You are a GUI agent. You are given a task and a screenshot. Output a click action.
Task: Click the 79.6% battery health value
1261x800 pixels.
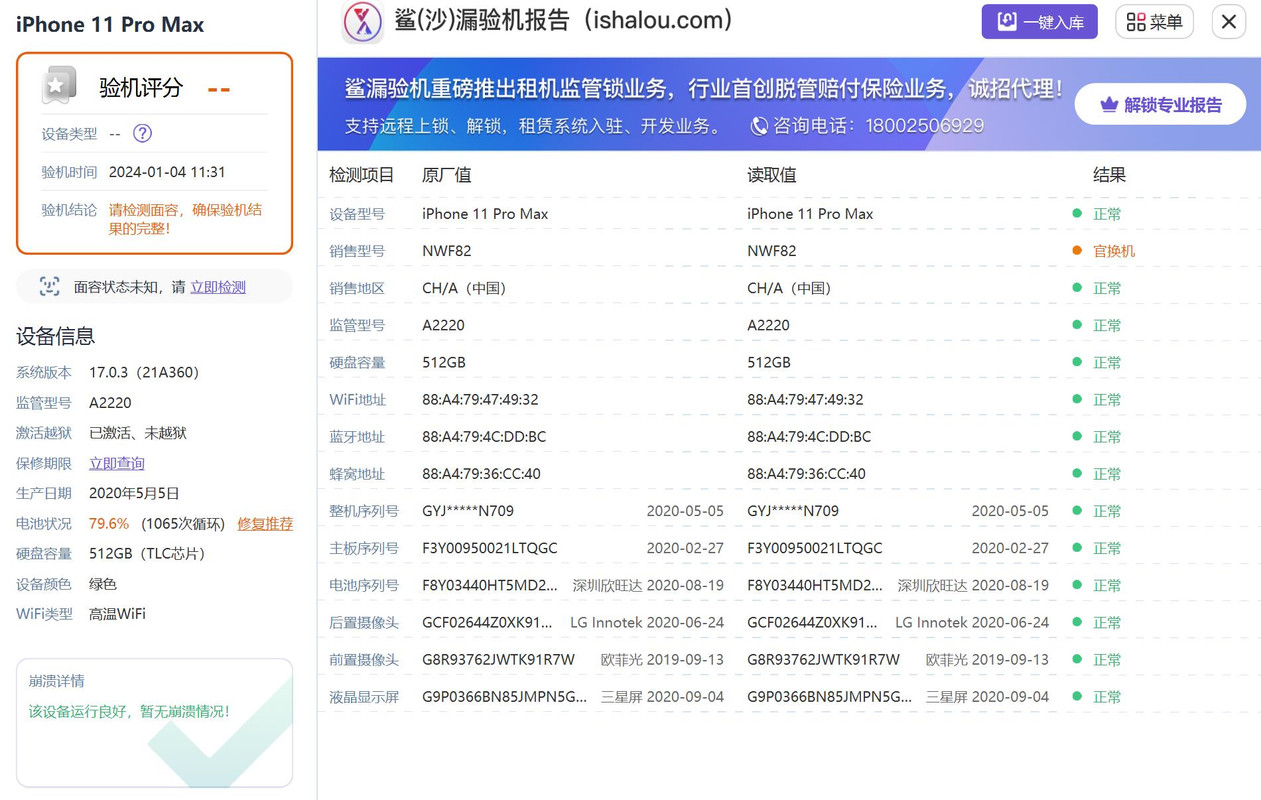109,523
